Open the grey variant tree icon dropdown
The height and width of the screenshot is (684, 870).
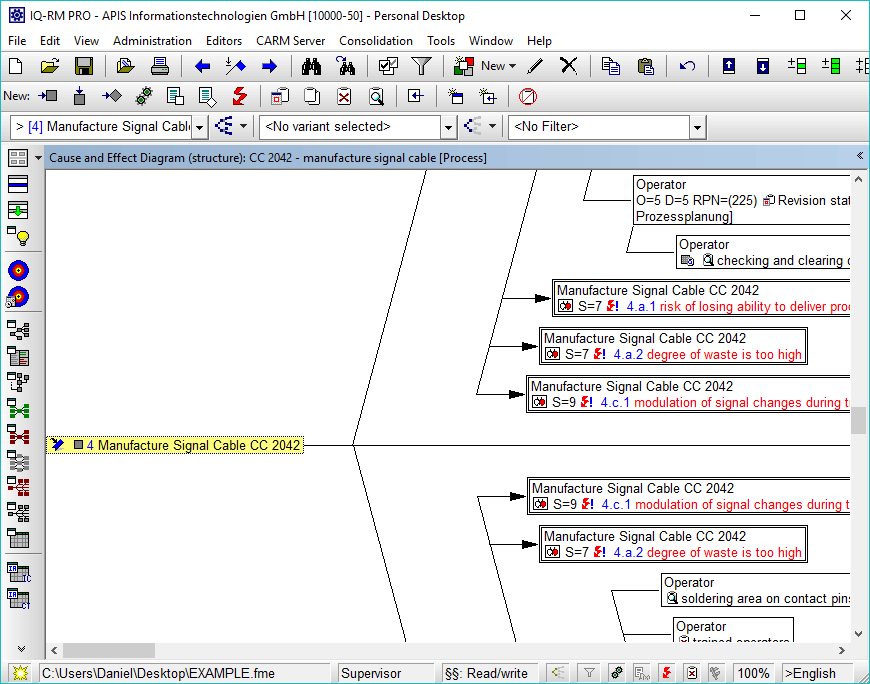pyautogui.click(x=492, y=126)
